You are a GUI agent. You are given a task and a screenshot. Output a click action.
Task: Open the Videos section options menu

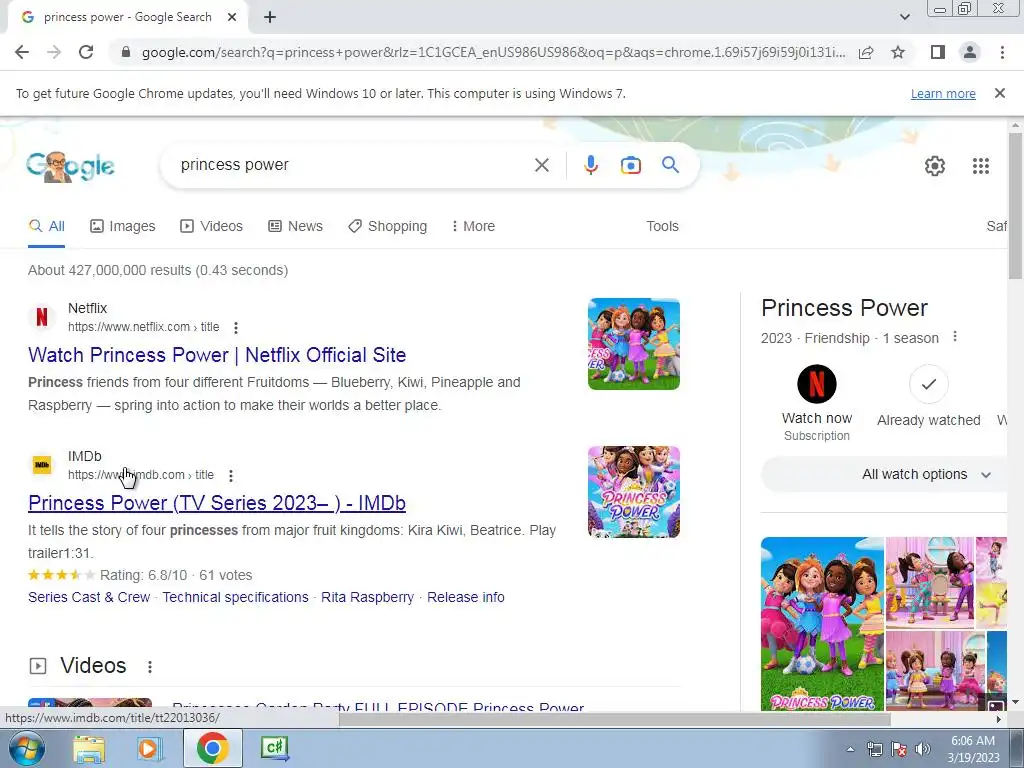(x=150, y=667)
